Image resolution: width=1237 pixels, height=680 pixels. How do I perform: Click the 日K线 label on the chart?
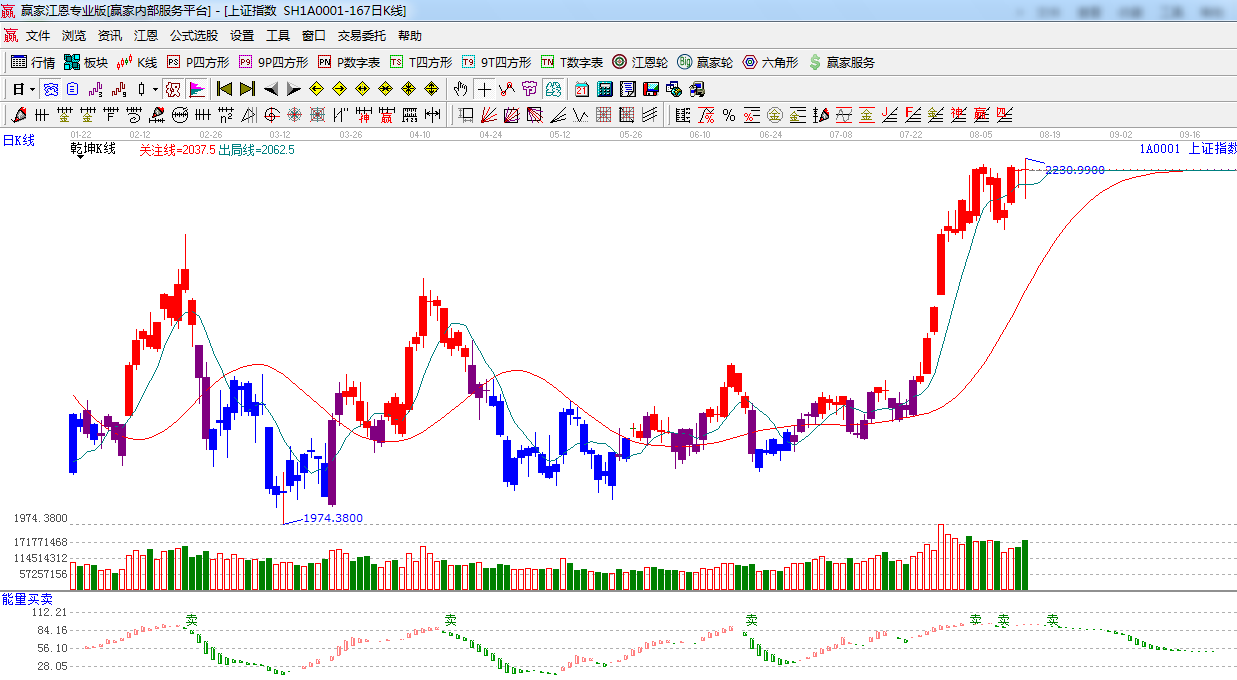tap(18, 141)
